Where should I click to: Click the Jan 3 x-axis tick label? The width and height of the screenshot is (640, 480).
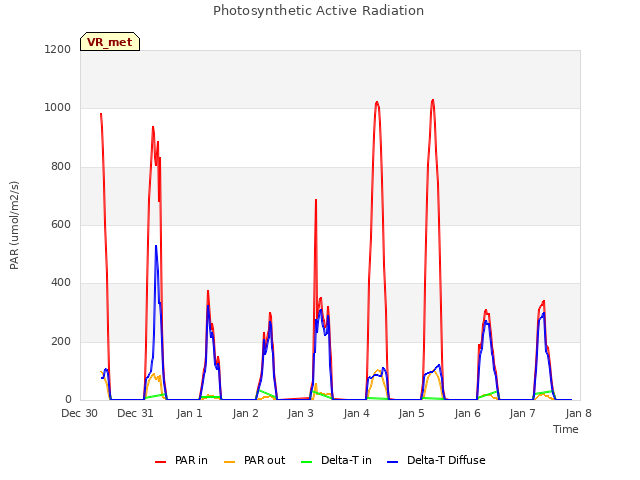point(301,413)
